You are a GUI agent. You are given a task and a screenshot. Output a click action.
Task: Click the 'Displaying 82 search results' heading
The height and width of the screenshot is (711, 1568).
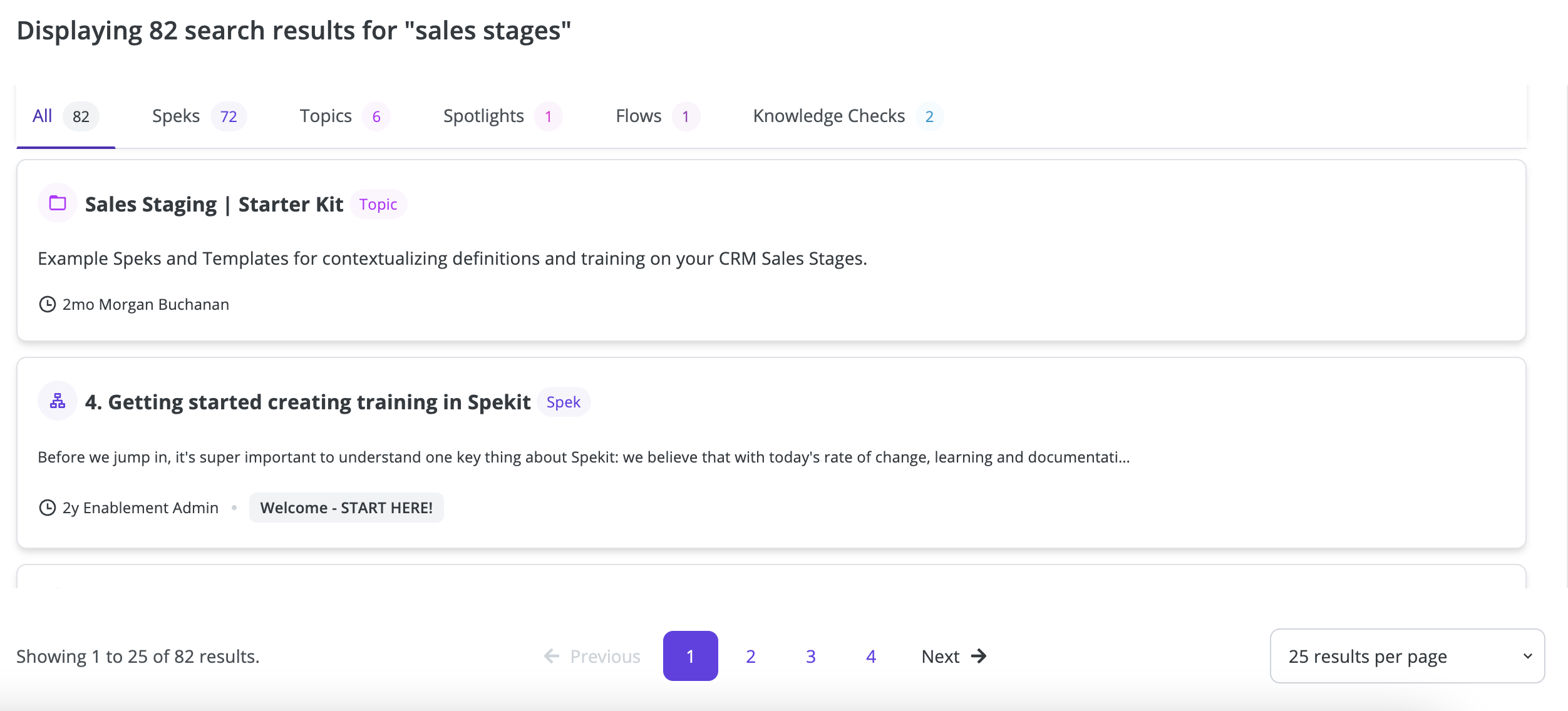pos(294,31)
